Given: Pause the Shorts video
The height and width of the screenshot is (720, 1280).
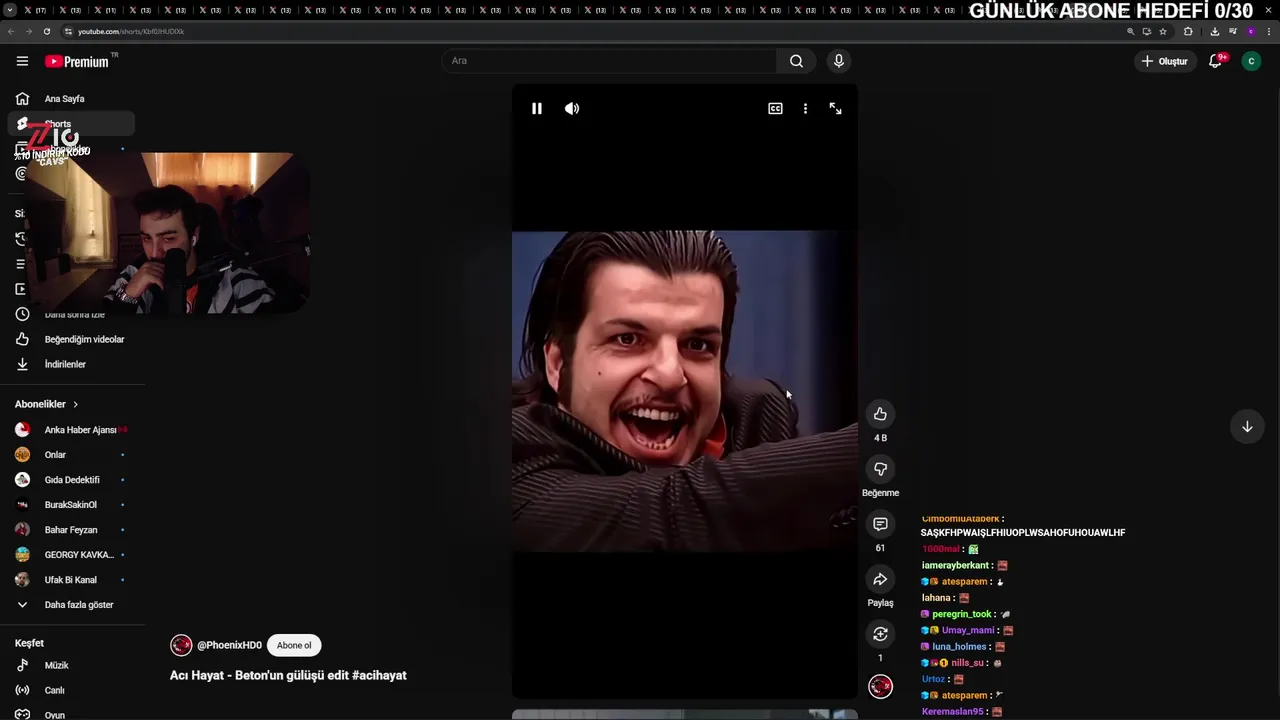Looking at the screenshot, I should (537, 108).
